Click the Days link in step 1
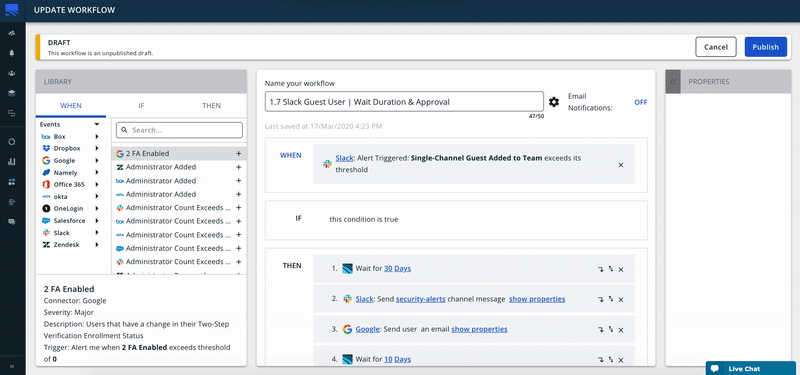The height and width of the screenshot is (375, 800). 403,268
